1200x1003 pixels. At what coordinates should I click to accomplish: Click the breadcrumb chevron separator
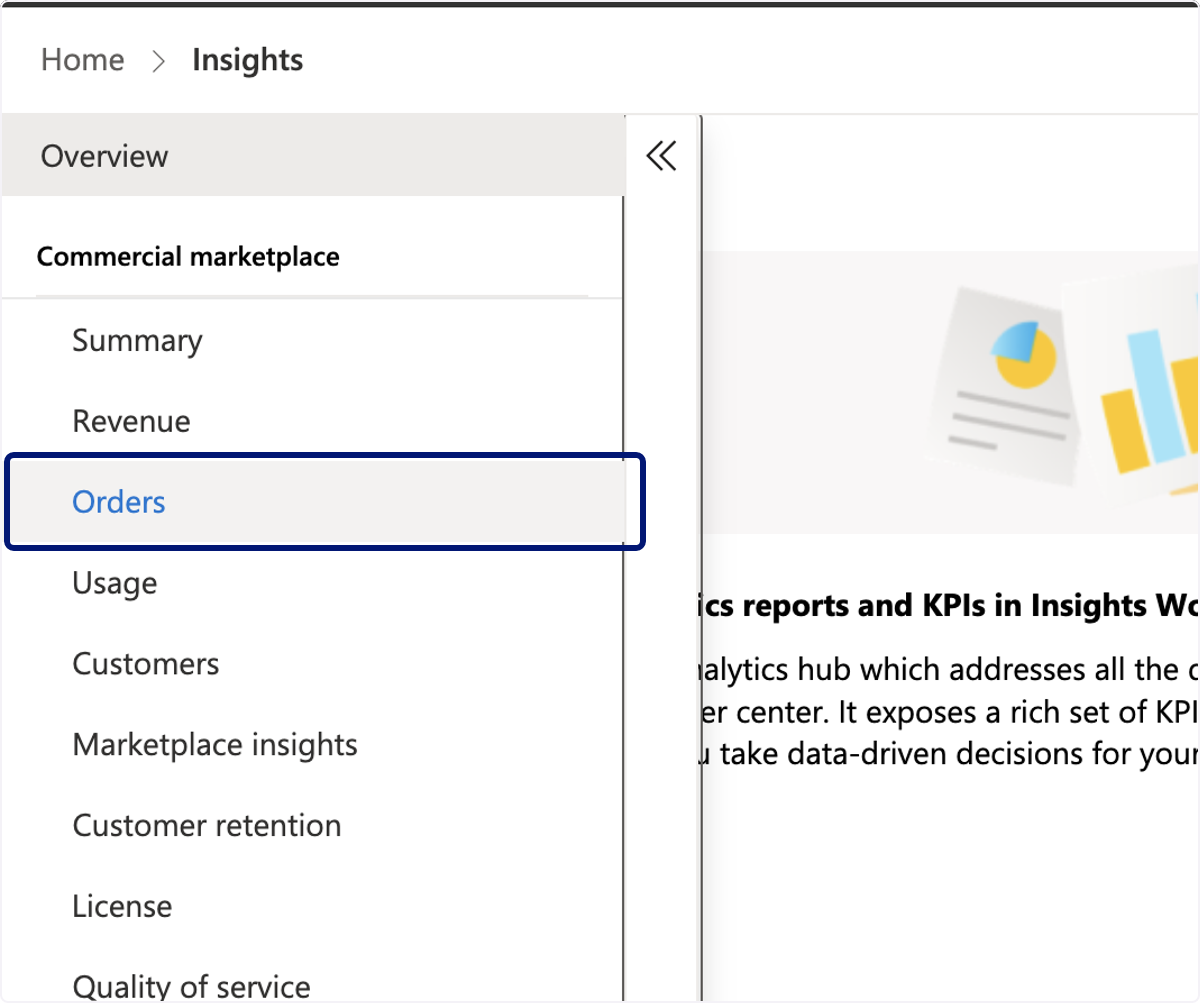coord(158,61)
